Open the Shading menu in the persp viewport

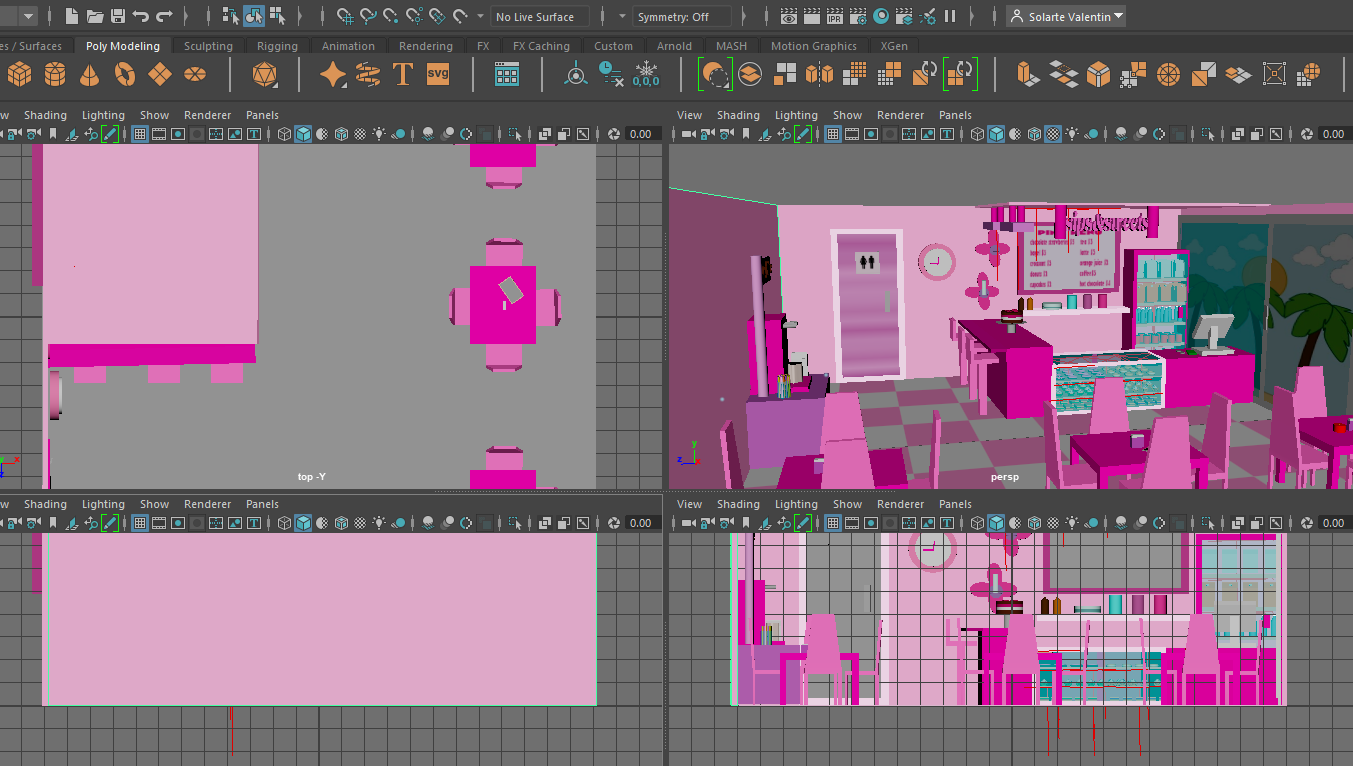pyautogui.click(x=738, y=115)
